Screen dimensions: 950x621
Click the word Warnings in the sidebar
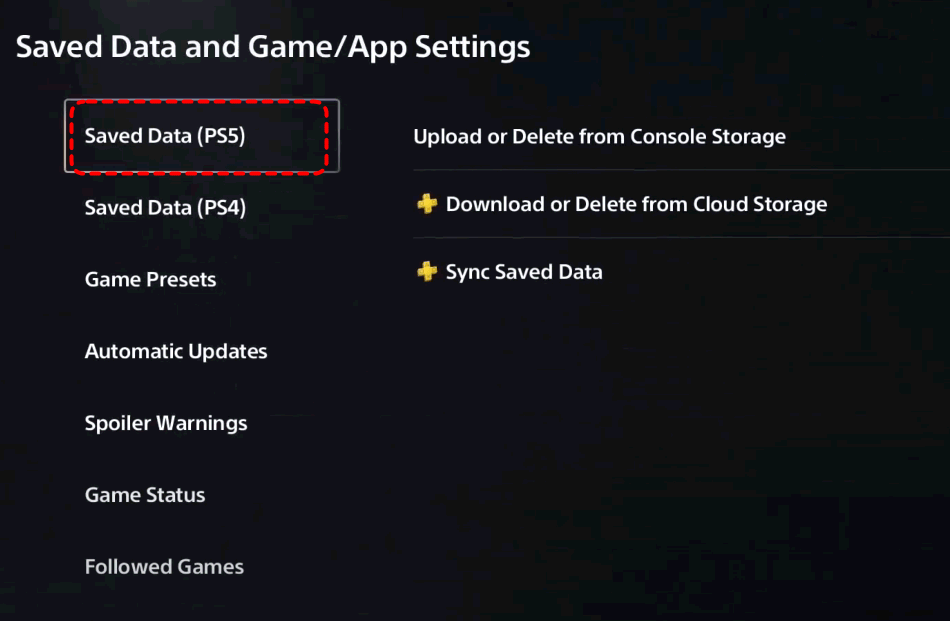[x=202, y=423]
